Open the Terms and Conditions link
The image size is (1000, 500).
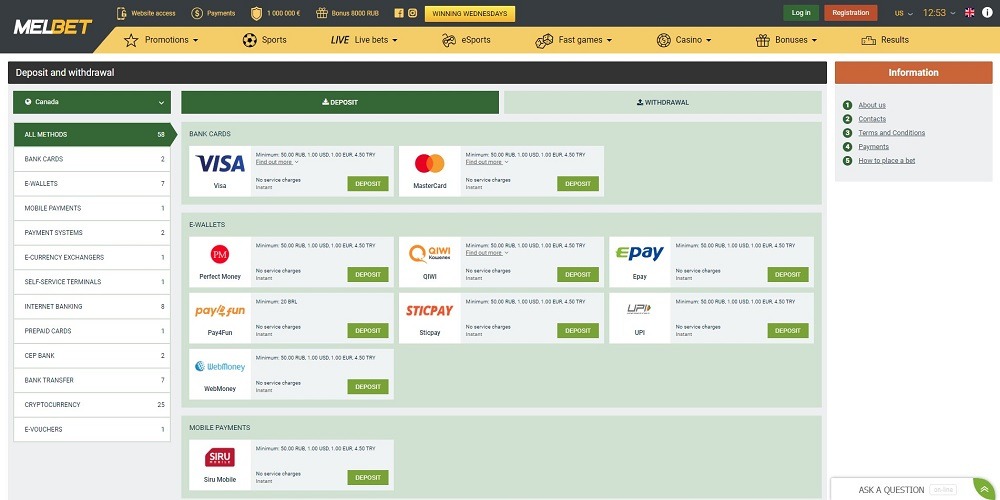coord(891,133)
